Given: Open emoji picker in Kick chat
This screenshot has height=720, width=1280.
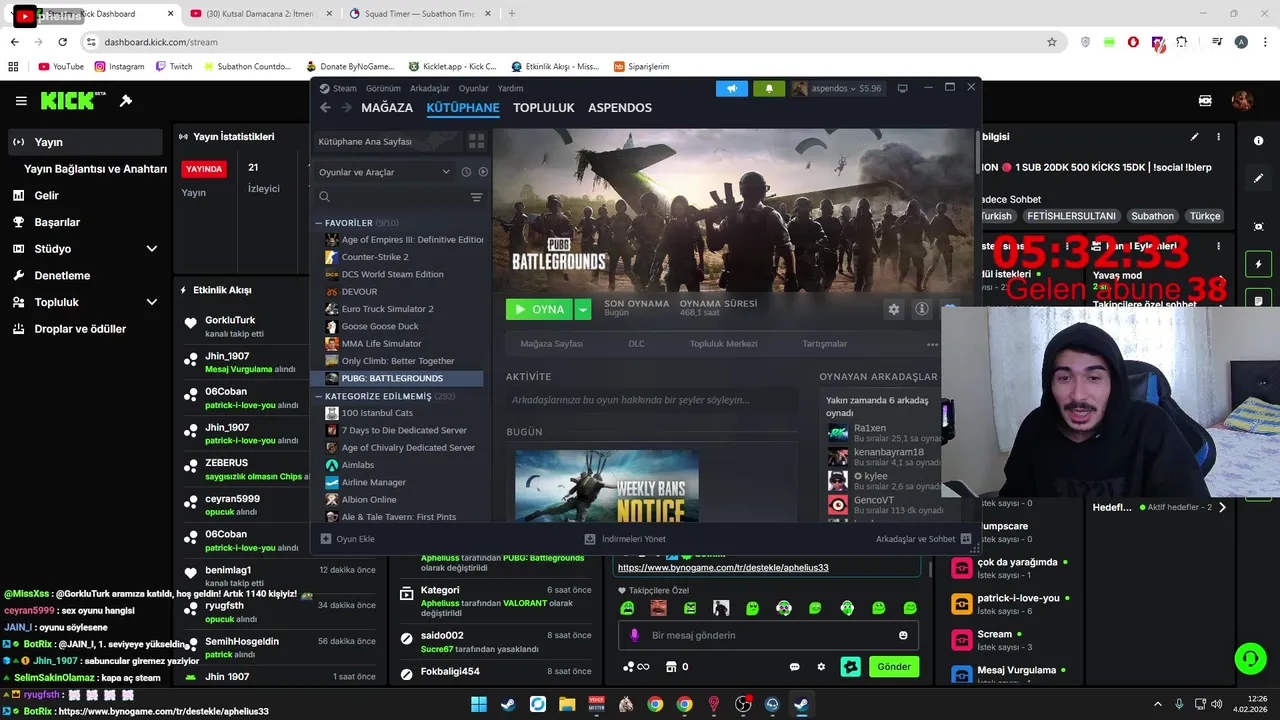Looking at the screenshot, I should [x=903, y=635].
